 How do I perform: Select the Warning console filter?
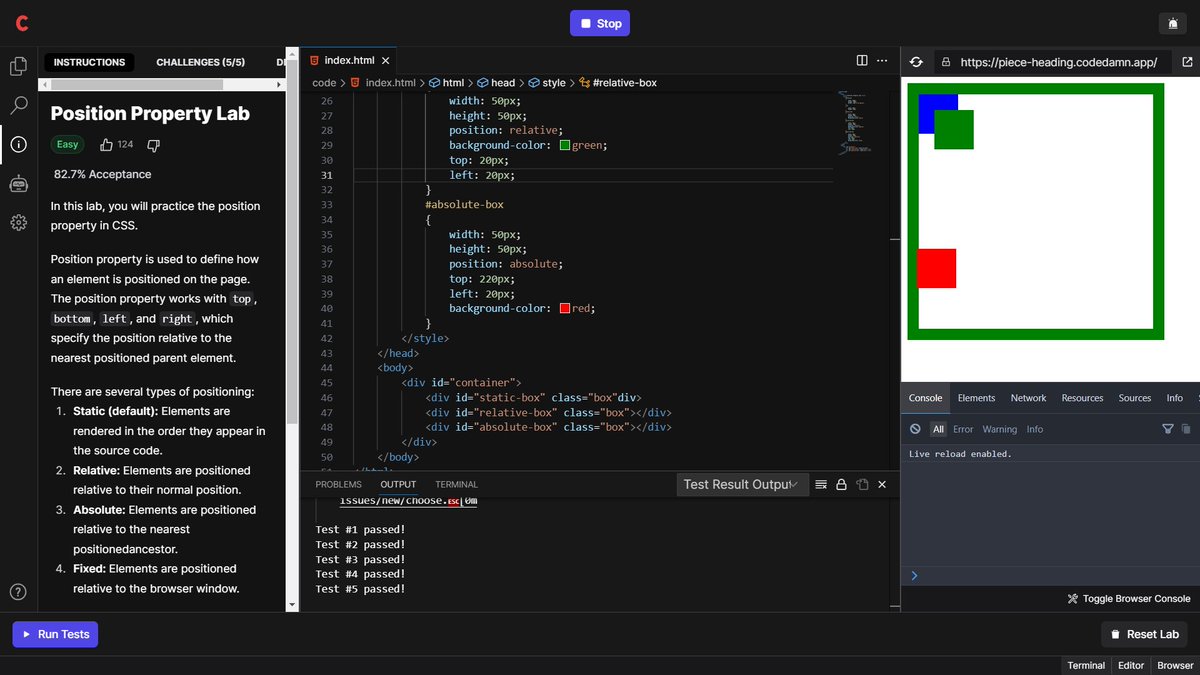[1000, 429]
